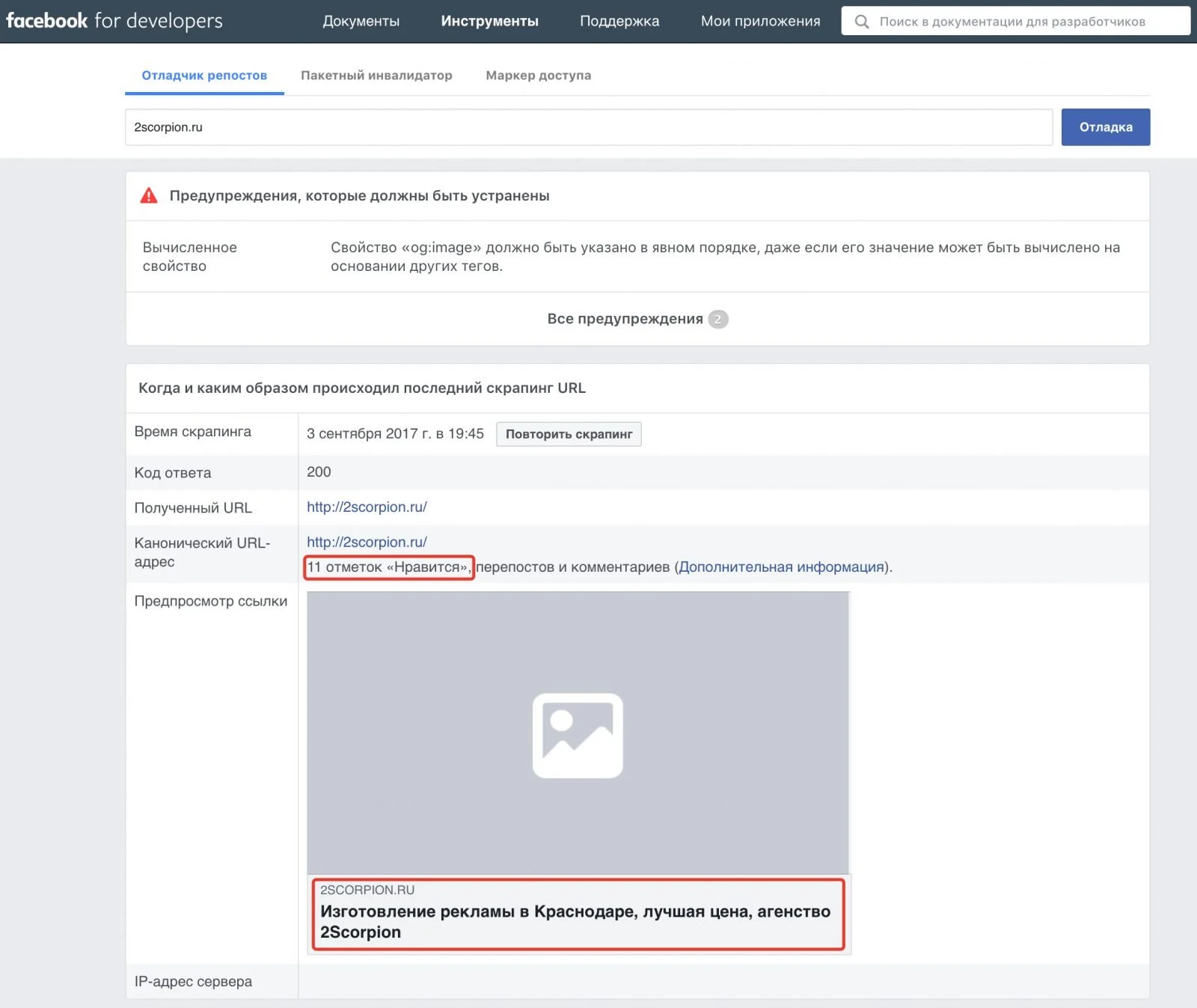Click the developer documentation search field

point(1015,22)
